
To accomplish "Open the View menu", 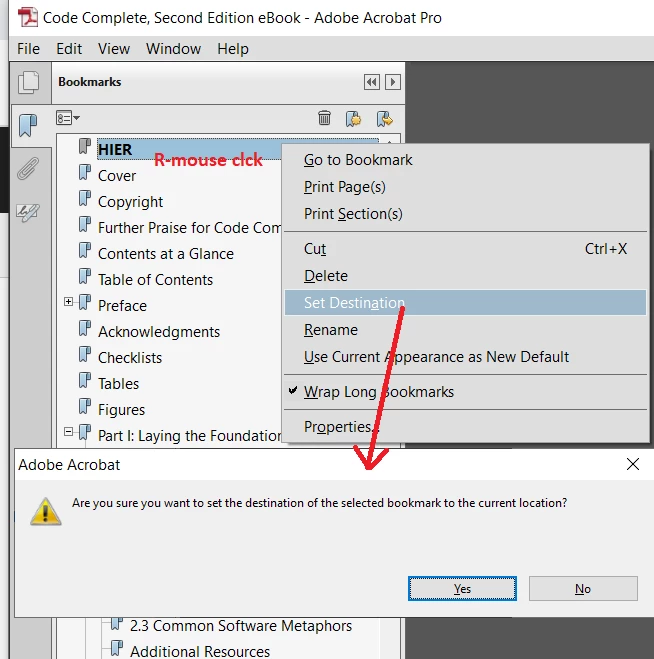I will (114, 49).
